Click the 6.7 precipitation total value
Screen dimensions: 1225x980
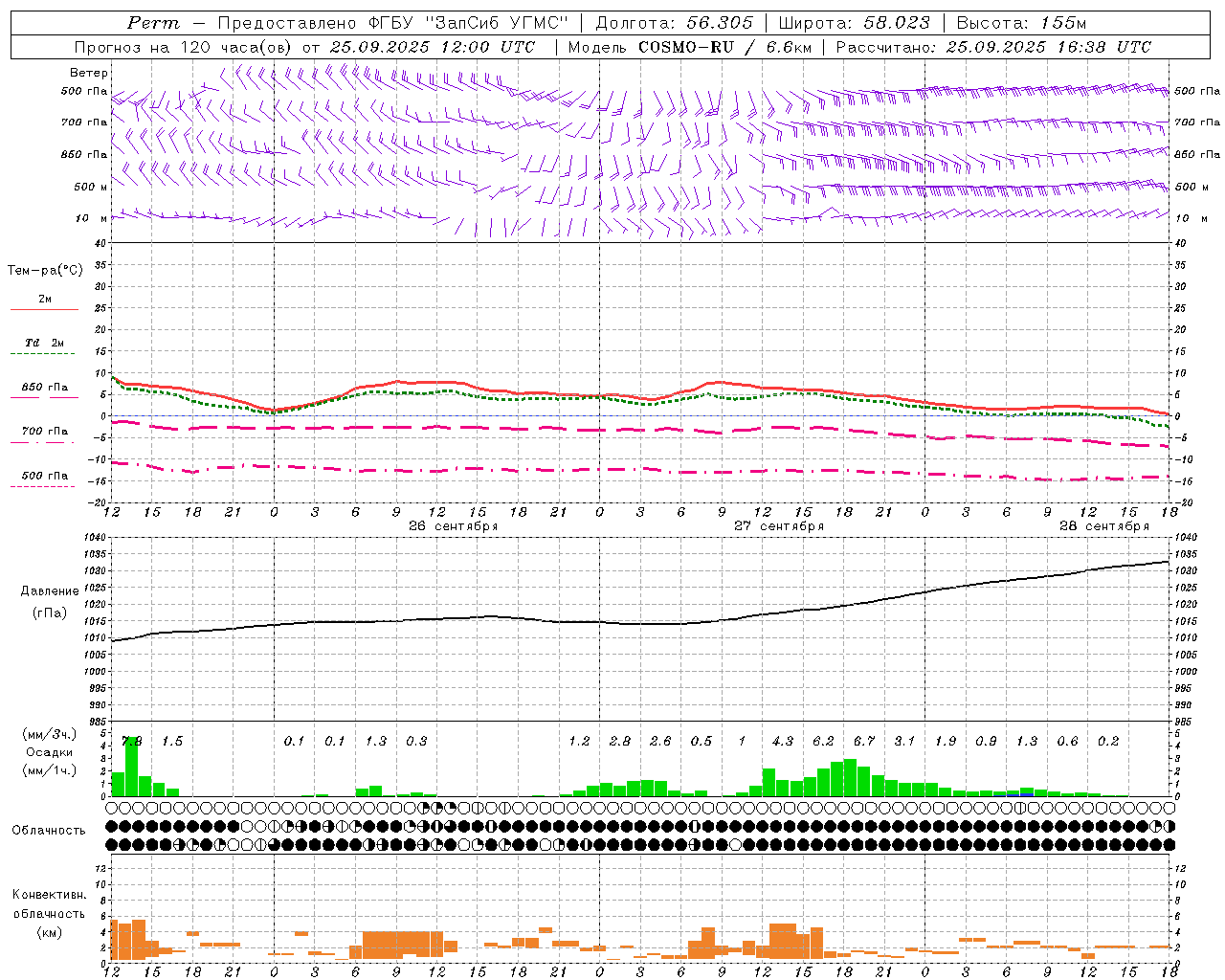point(864,742)
